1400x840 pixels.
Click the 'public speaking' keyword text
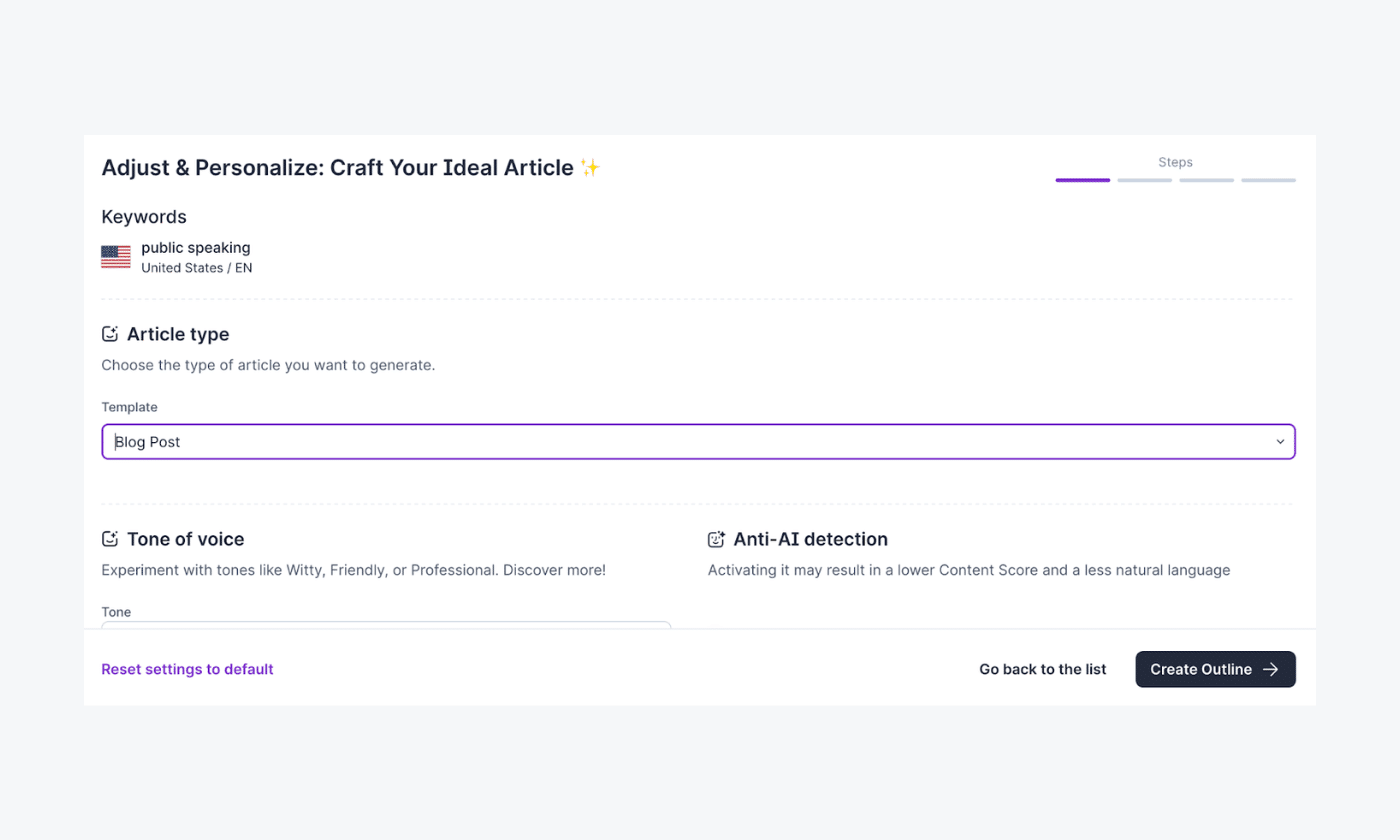point(196,247)
